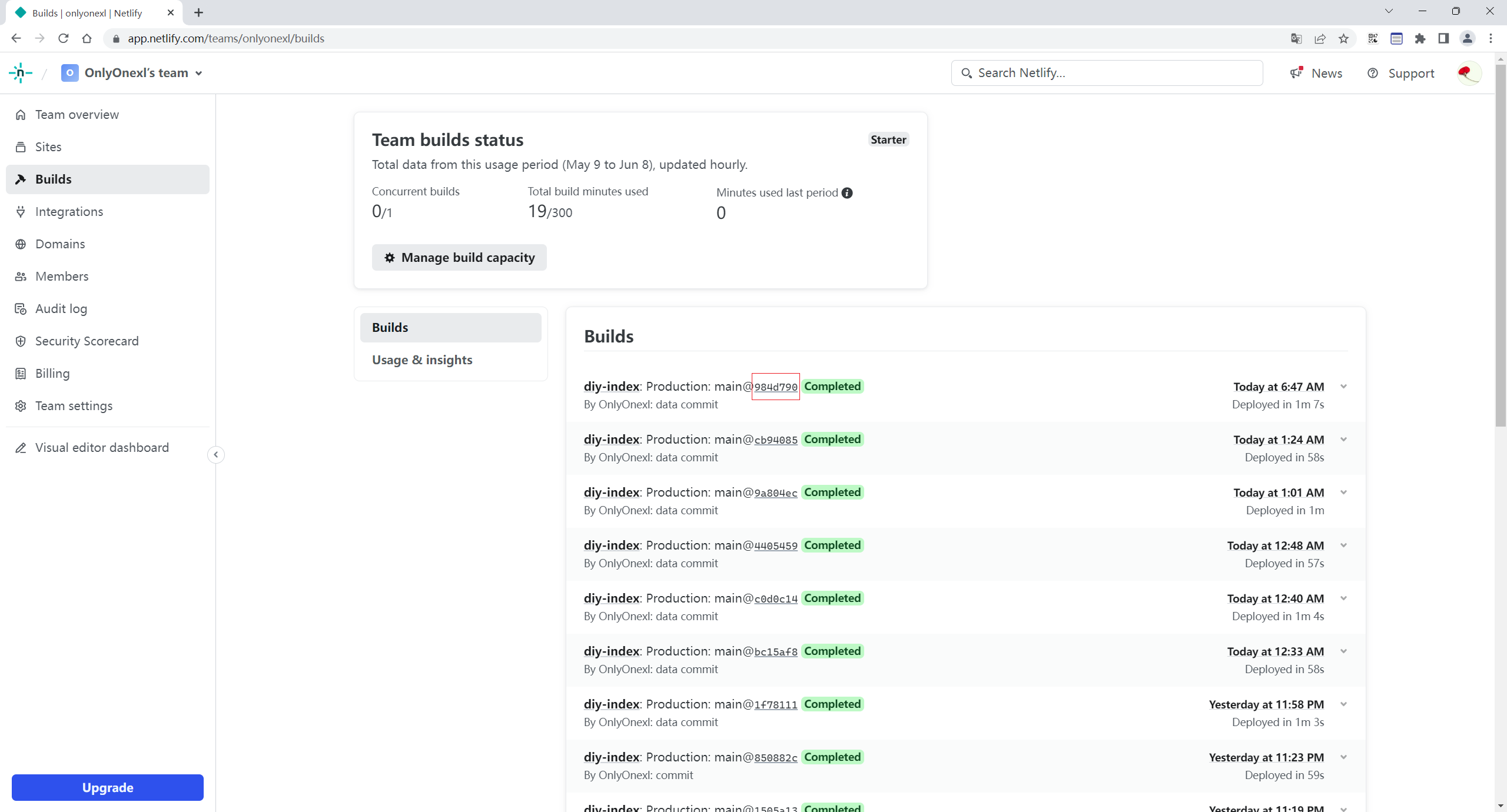Expand the build from Today at 6:47 AM
The image size is (1507, 812).
pos(1344,387)
